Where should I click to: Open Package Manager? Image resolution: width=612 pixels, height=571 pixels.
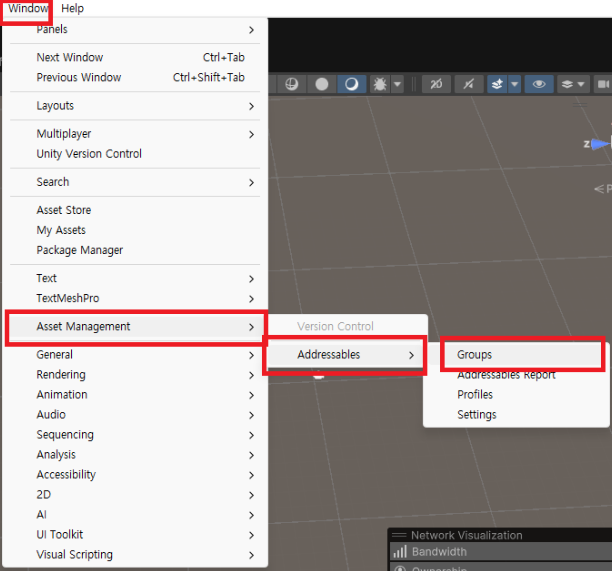click(x=135, y=250)
